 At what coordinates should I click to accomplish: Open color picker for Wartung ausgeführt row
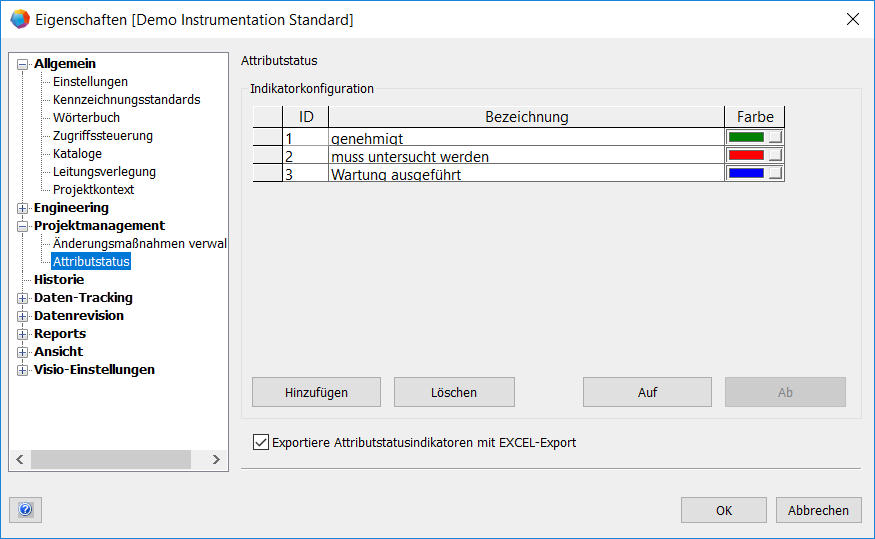point(775,173)
